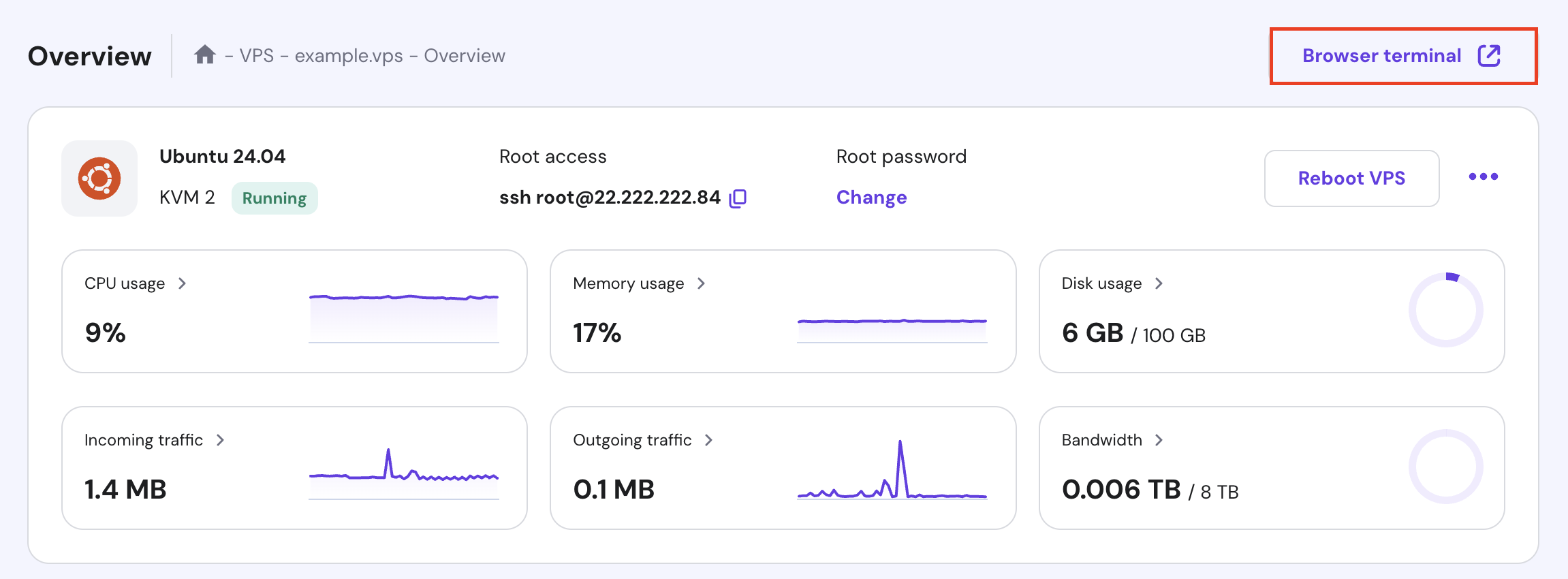Click the Bandwidth donut chart
Screen dimensions: 1568x579
click(1445, 467)
